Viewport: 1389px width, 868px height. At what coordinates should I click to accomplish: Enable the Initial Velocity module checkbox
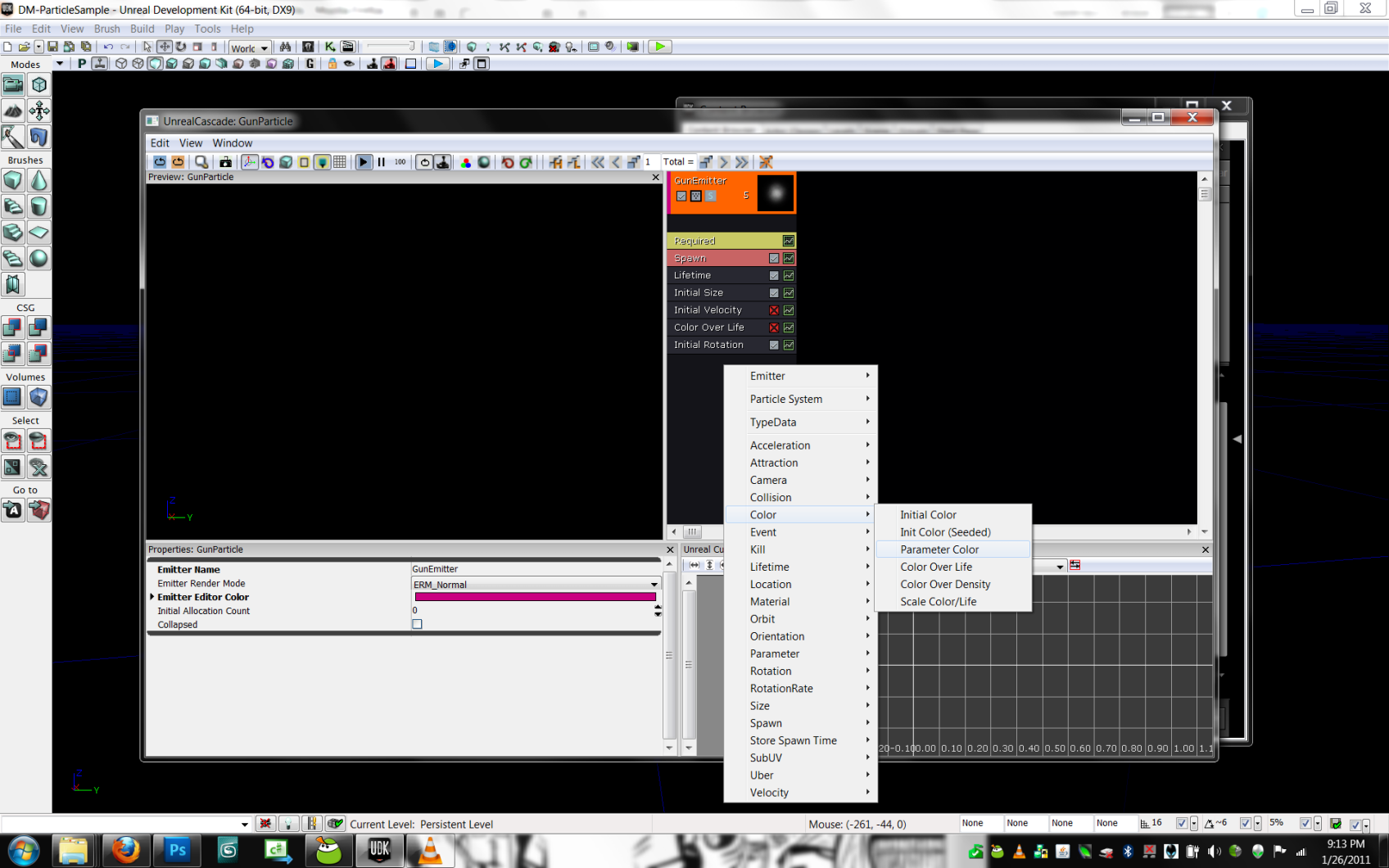coord(774,310)
